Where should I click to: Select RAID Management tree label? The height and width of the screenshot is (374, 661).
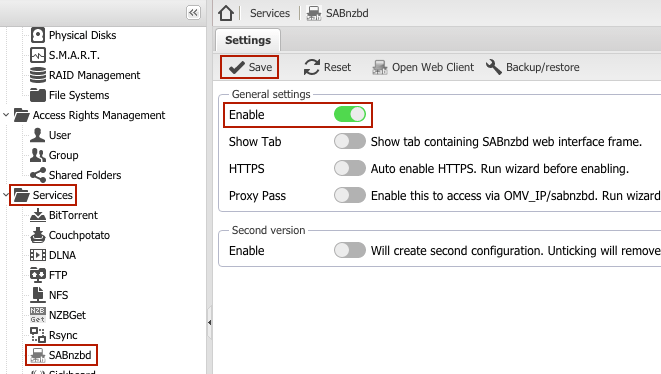click(94, 75)
